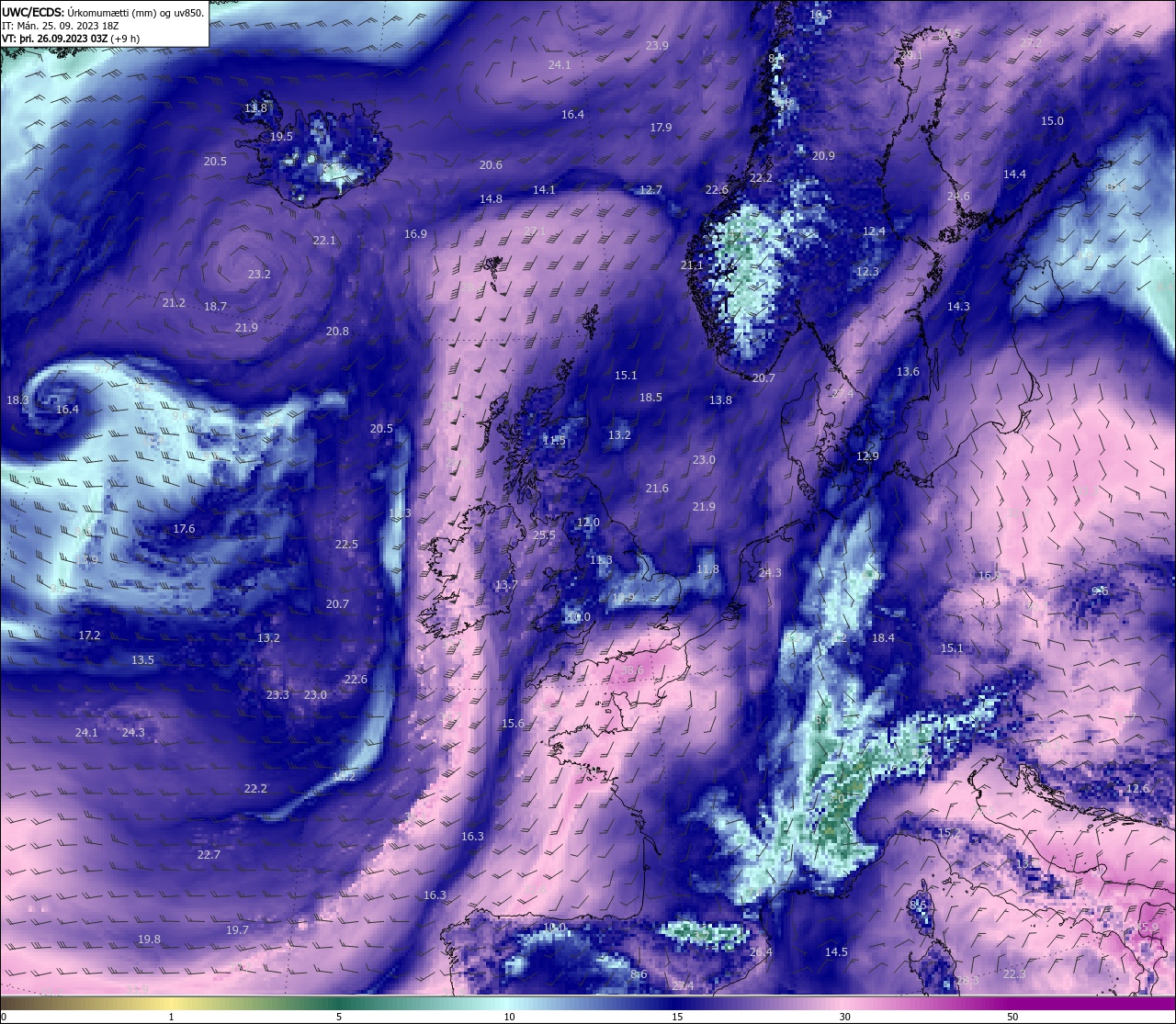Click the map value 19.8
The image size is (1176, 1024).
pos(149,940)
